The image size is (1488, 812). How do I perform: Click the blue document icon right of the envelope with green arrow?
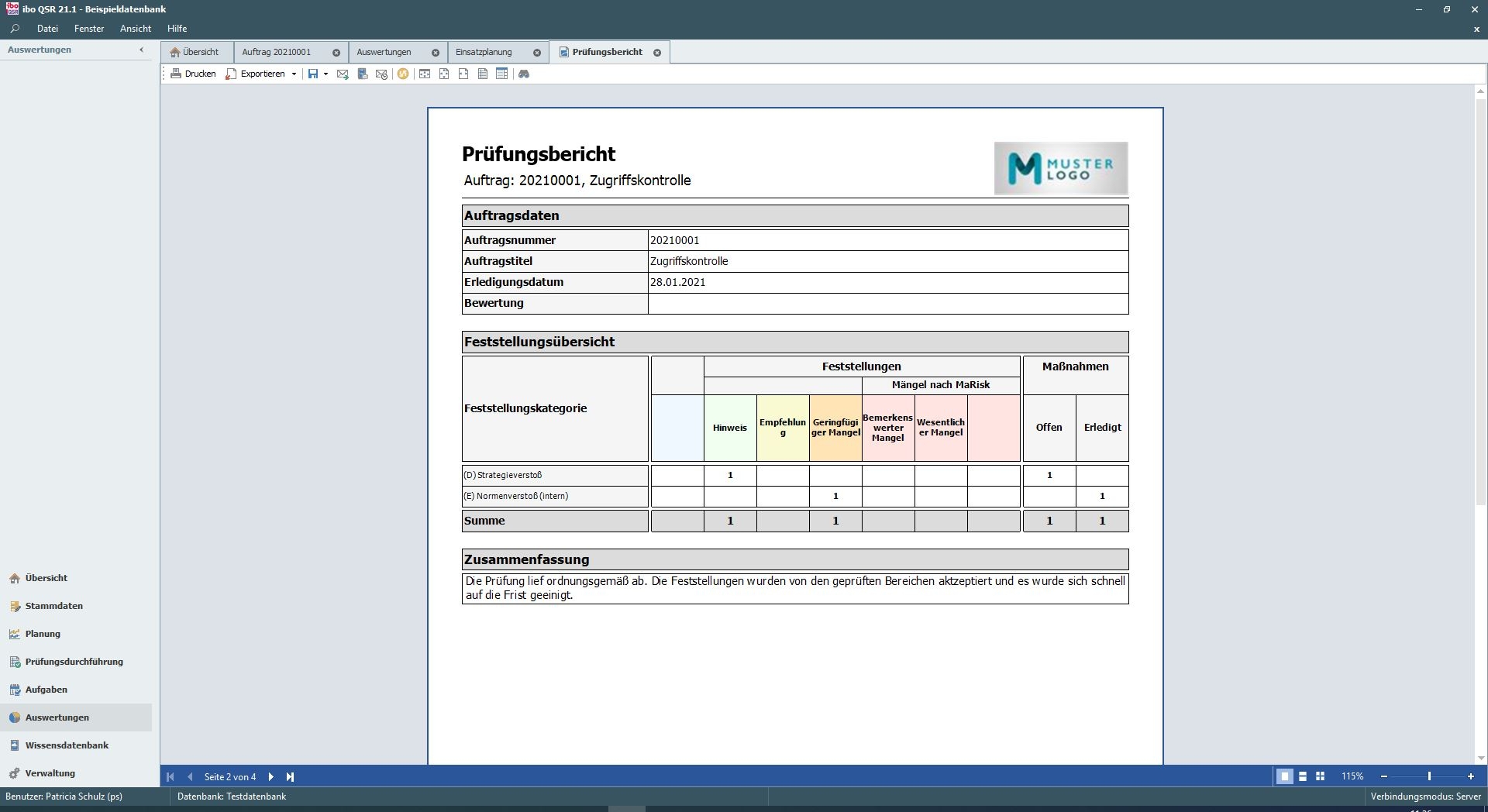362,74
